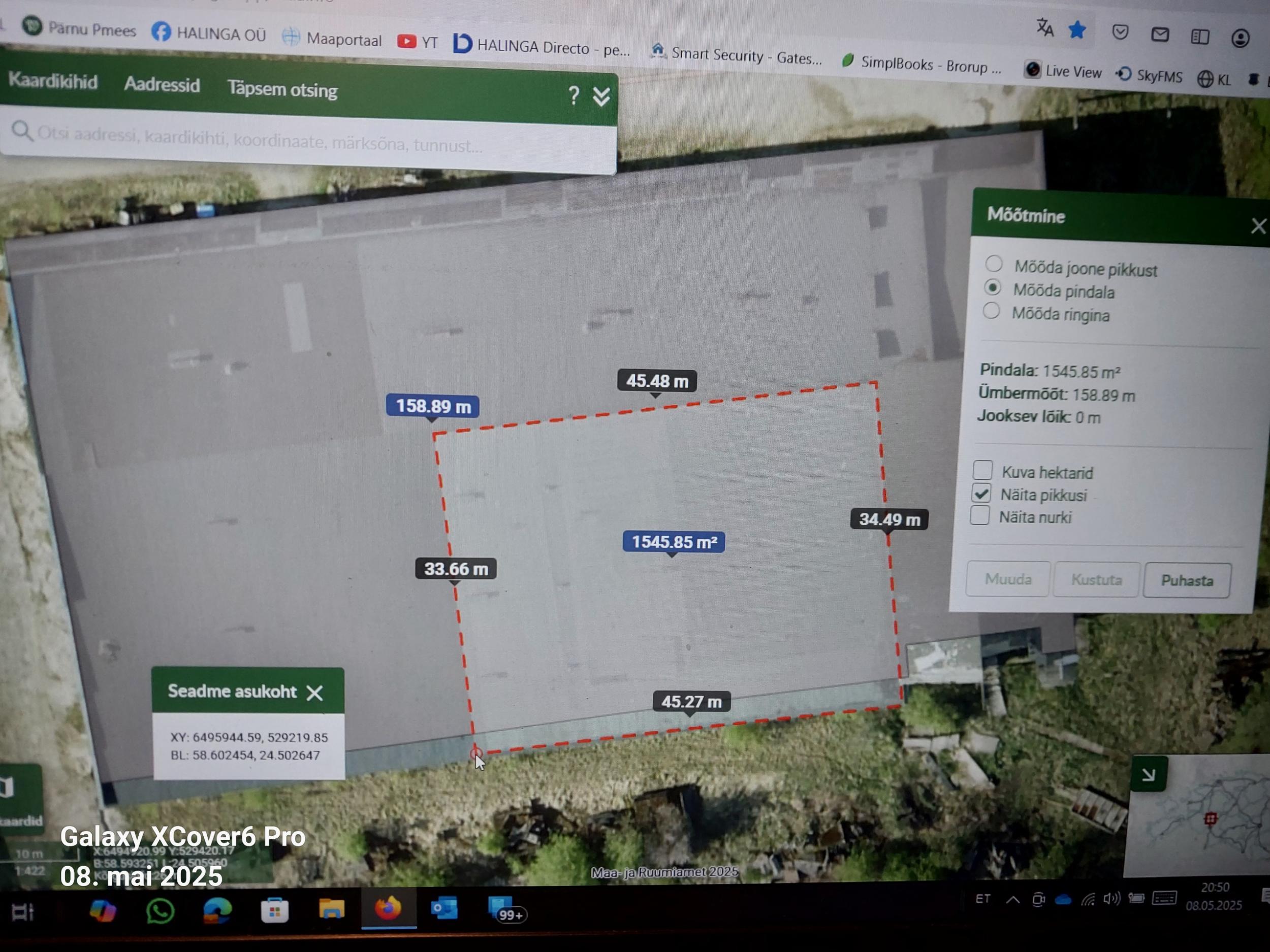Toggle the browser sidebar icon

coord(1199,37)
